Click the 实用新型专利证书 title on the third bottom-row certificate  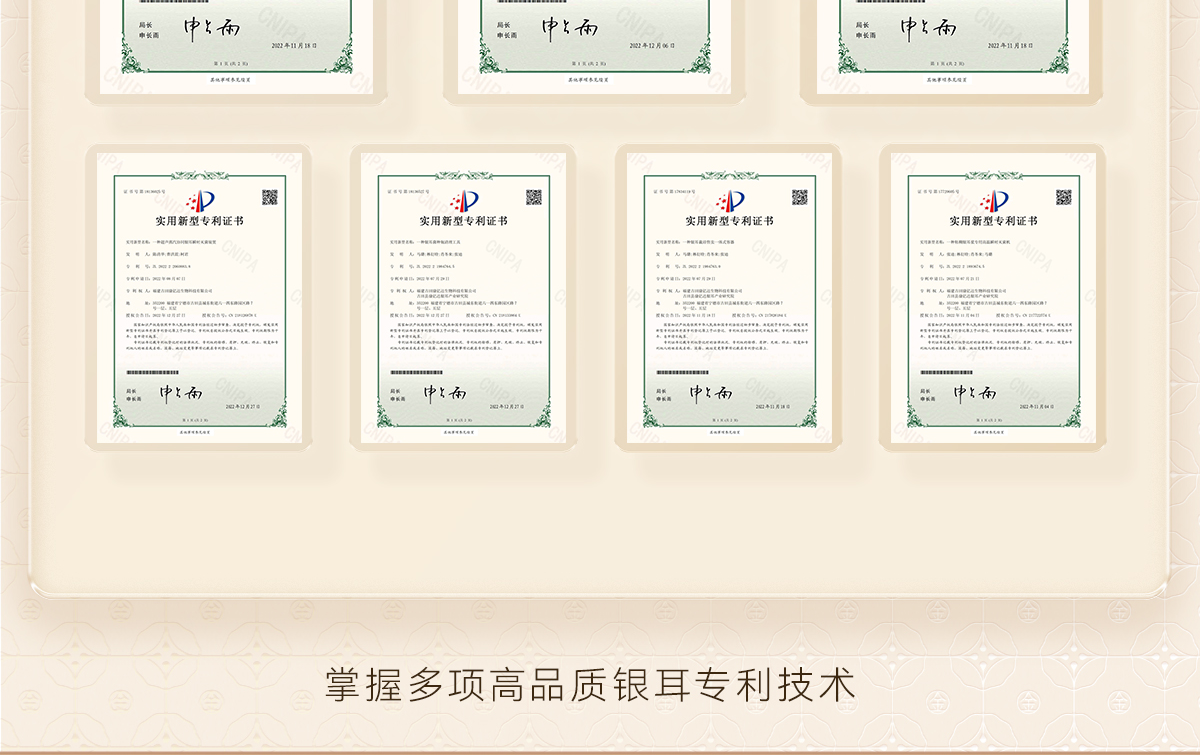click(x=729, y=221)
